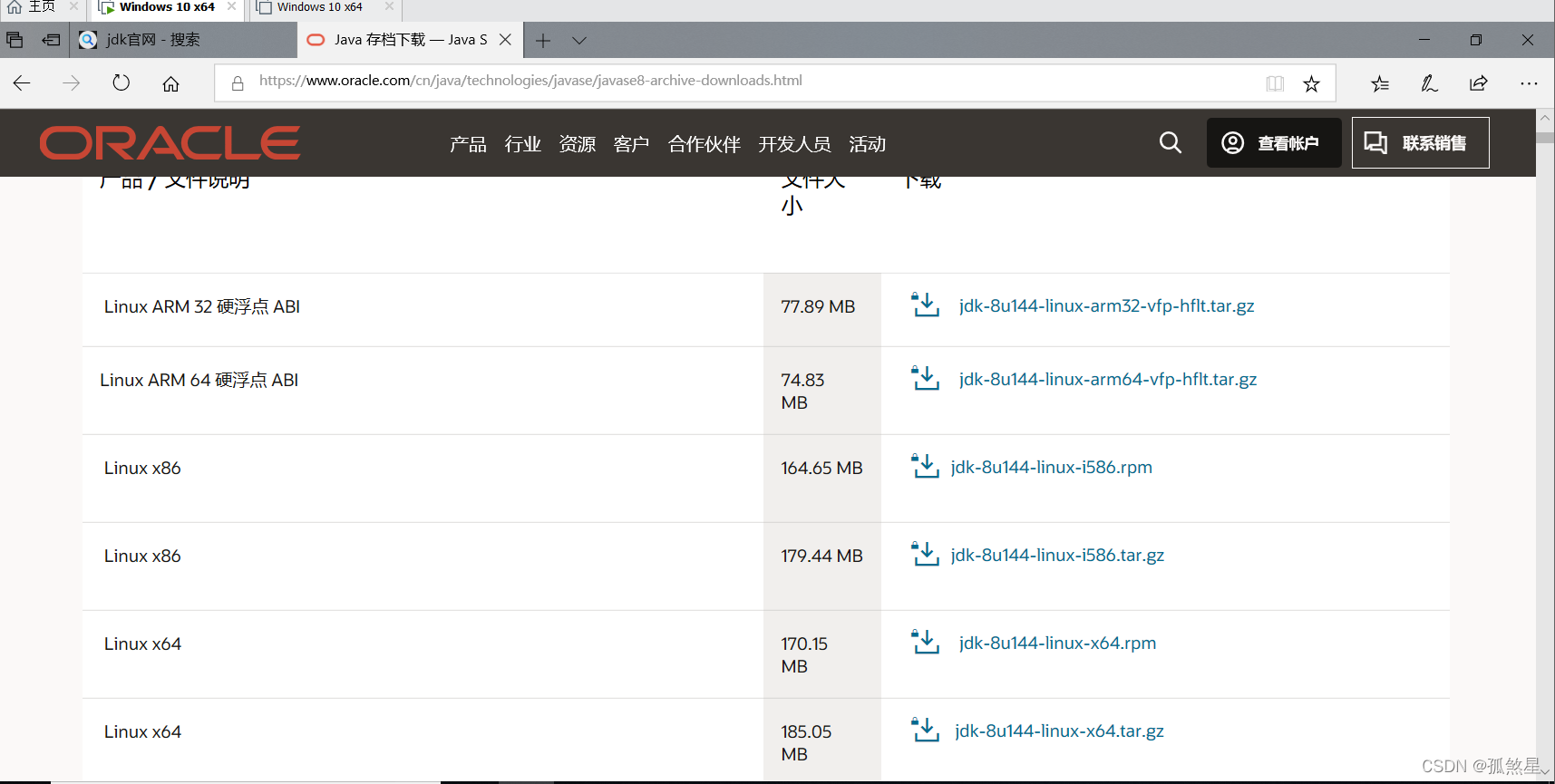
Task: Click download icon for jdk-8u144-linux-arm64-vfp-hflt.tar.gz
Action: tap(925, 378)
